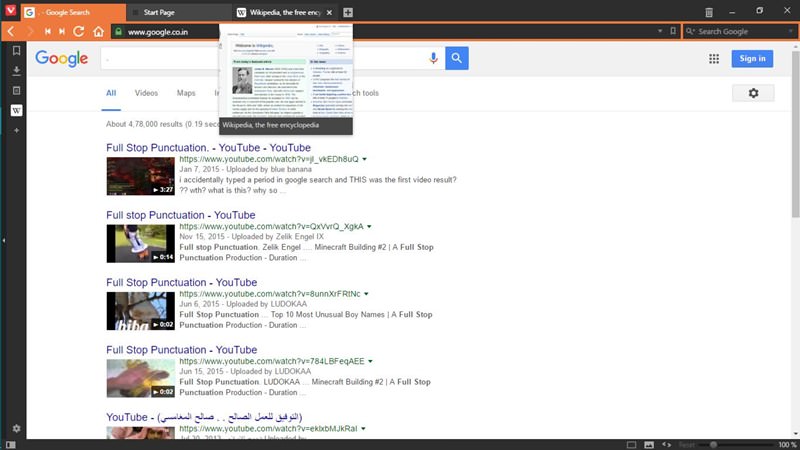Screen dimensions: 800x450
Task: Expand options arrow for first YouTube result
Action: (x=364, y=159)
